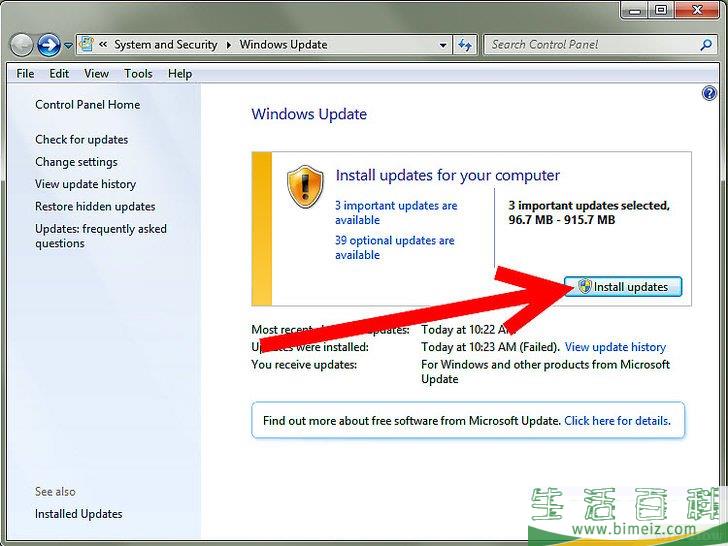Click 39 optional updates are available
Screen dimensions: 728x546
(x=395, y=247)
